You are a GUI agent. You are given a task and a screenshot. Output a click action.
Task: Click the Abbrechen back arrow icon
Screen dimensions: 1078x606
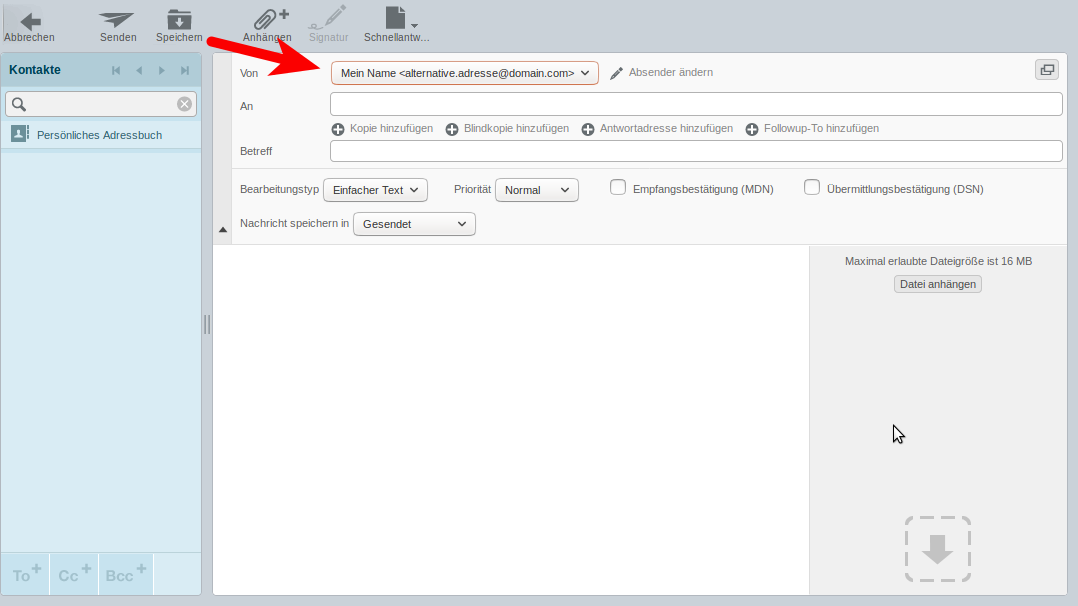pyautogui.click(x=30, y=21)
